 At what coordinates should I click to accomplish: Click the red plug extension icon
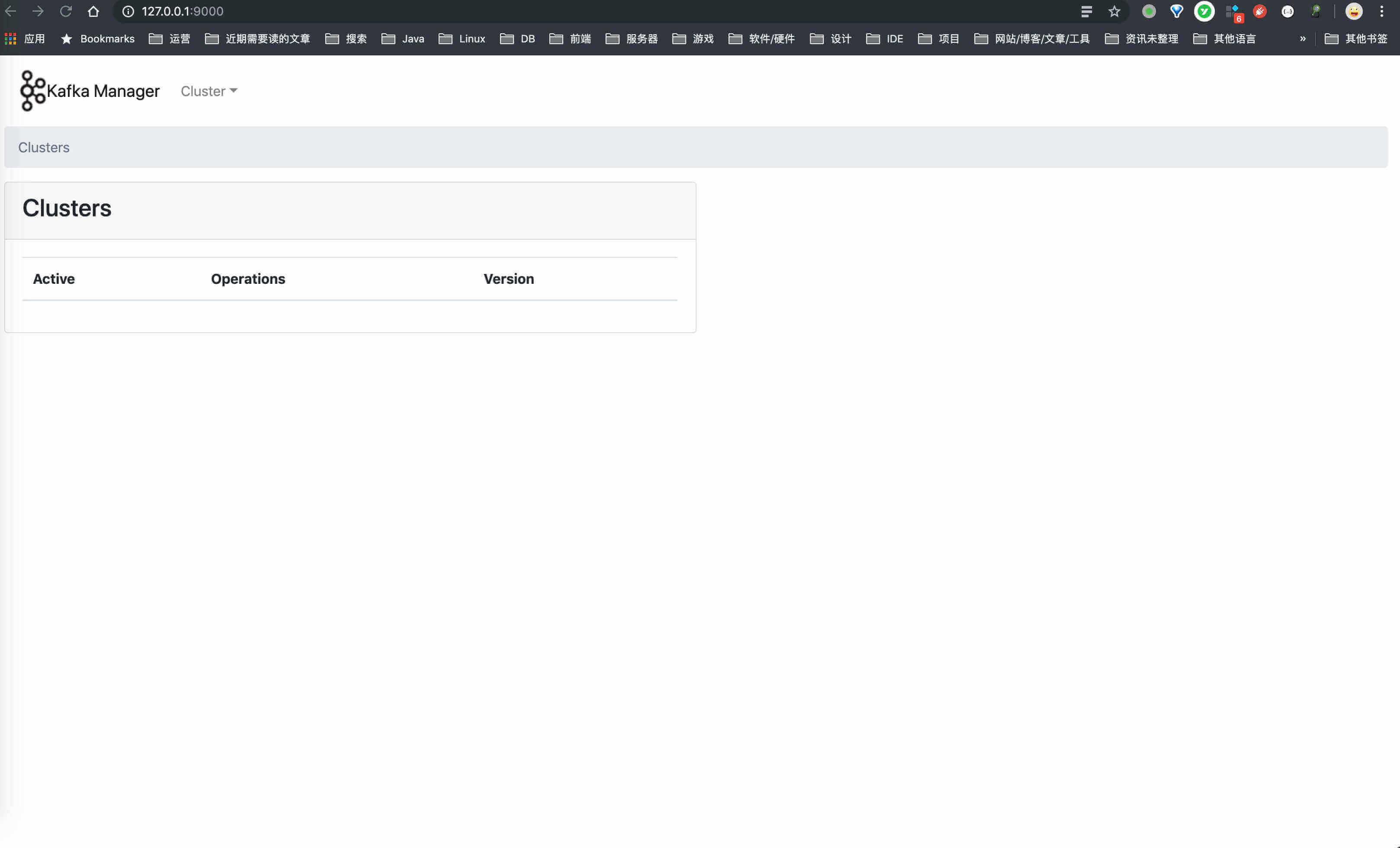pos(1260,11)
